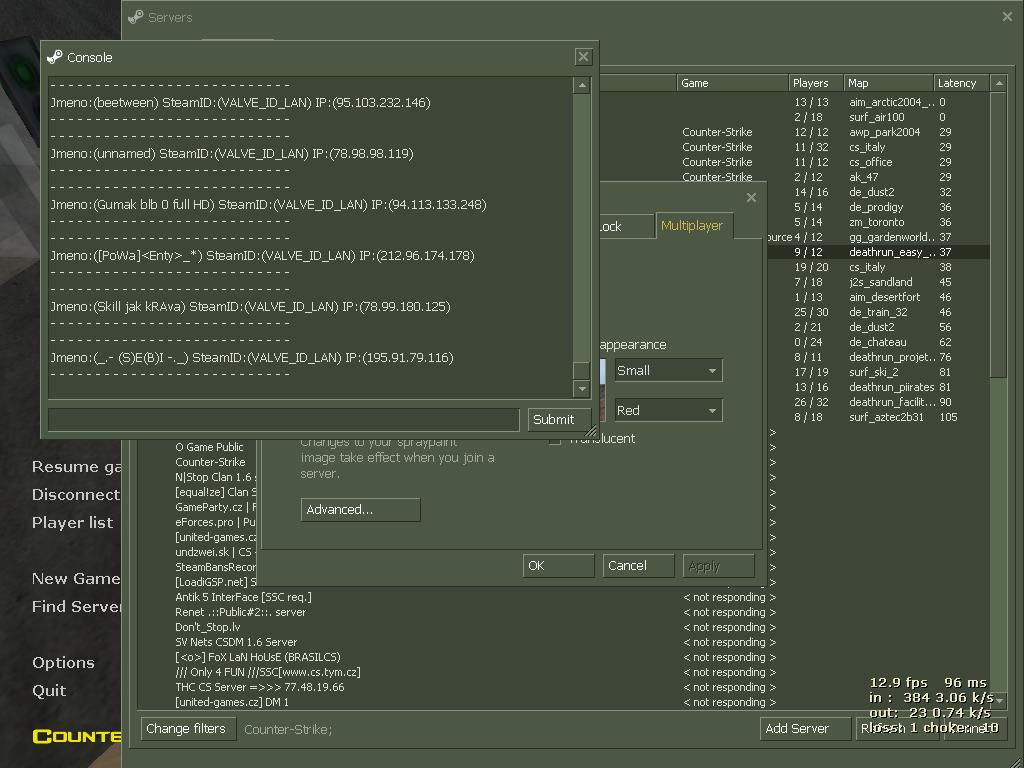1024x768 pixels.
Task: Click the Apply button in Options
Action: [718, 566]
